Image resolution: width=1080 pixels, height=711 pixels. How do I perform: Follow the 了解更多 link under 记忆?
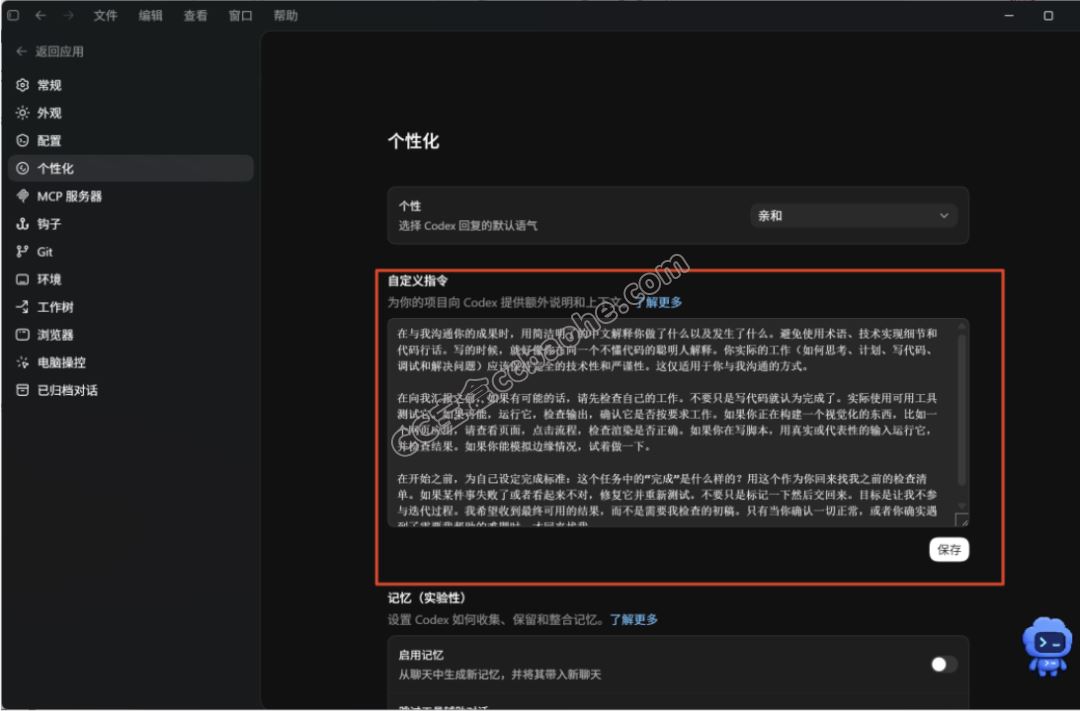[x=634, y=619]
